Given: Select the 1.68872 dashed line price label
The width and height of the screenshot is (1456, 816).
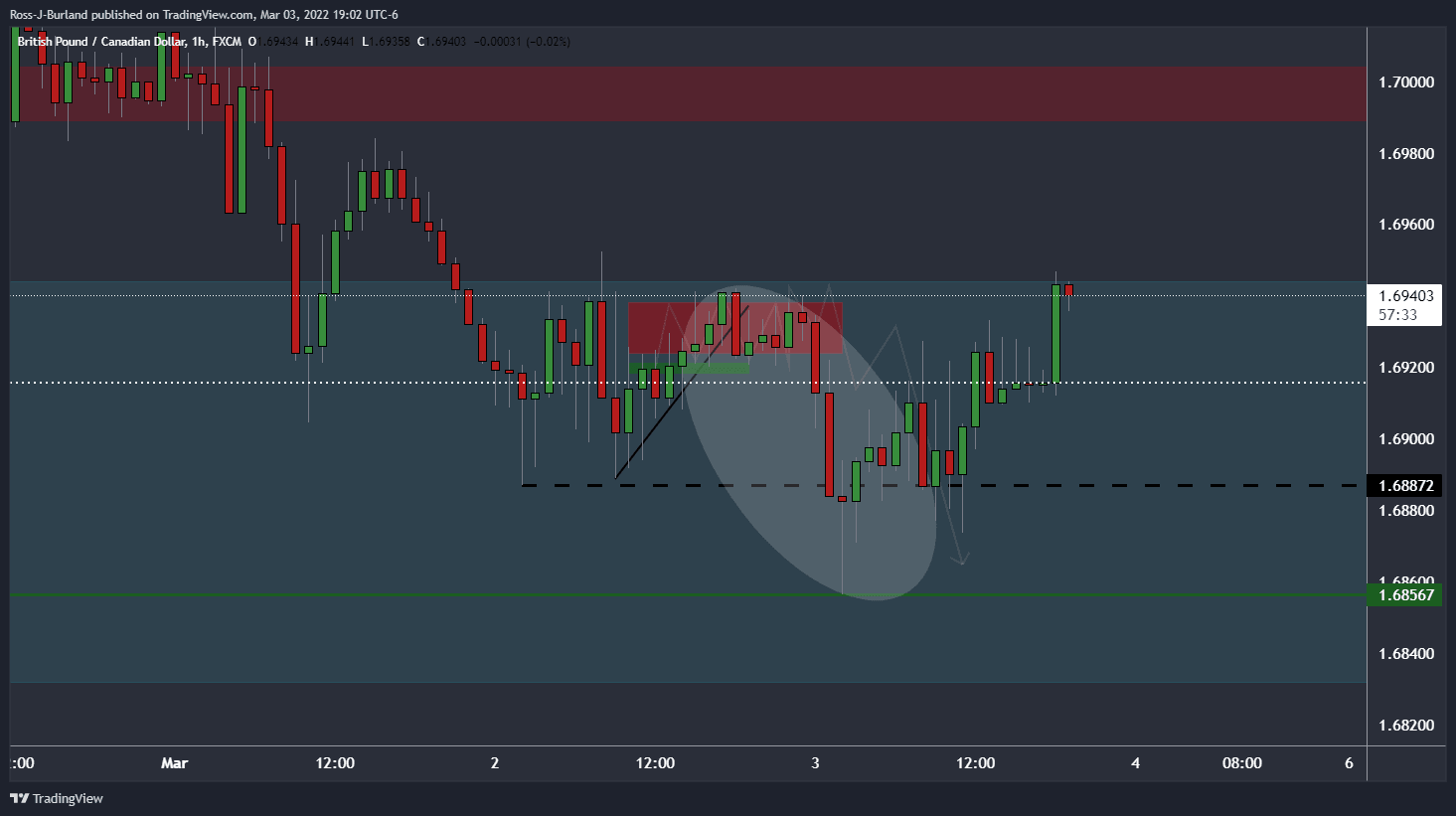Looking at the screenshot, I should [x=1404, y=486].
